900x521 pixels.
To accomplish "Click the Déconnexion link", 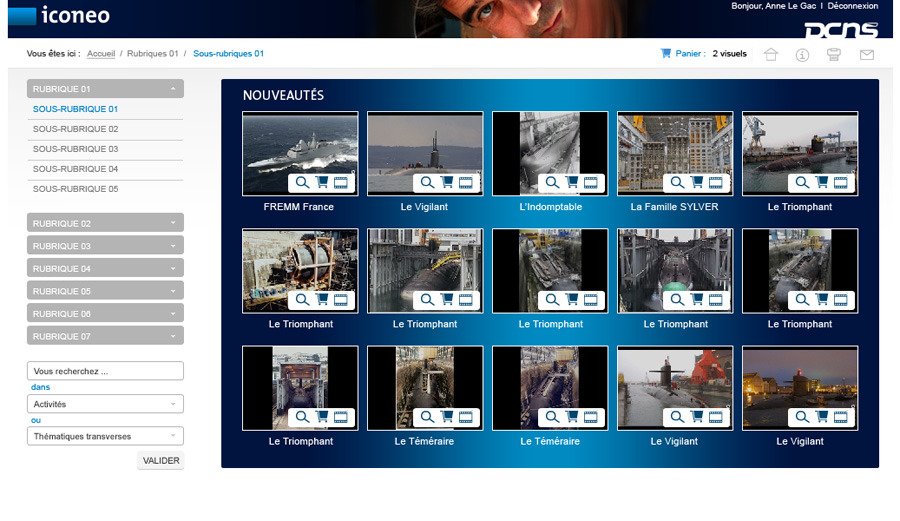I will coord(852,6).
